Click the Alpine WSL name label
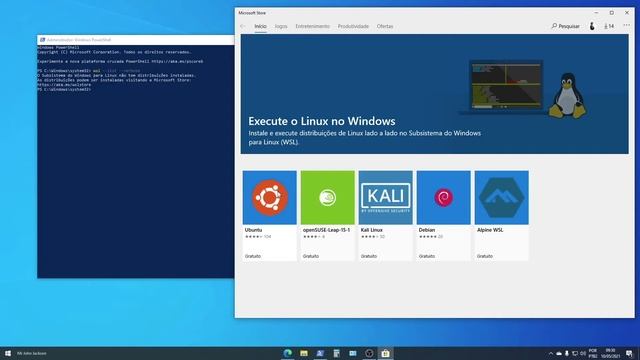The image size is (640, 360). pyautogui.click(x=490, y=230)
